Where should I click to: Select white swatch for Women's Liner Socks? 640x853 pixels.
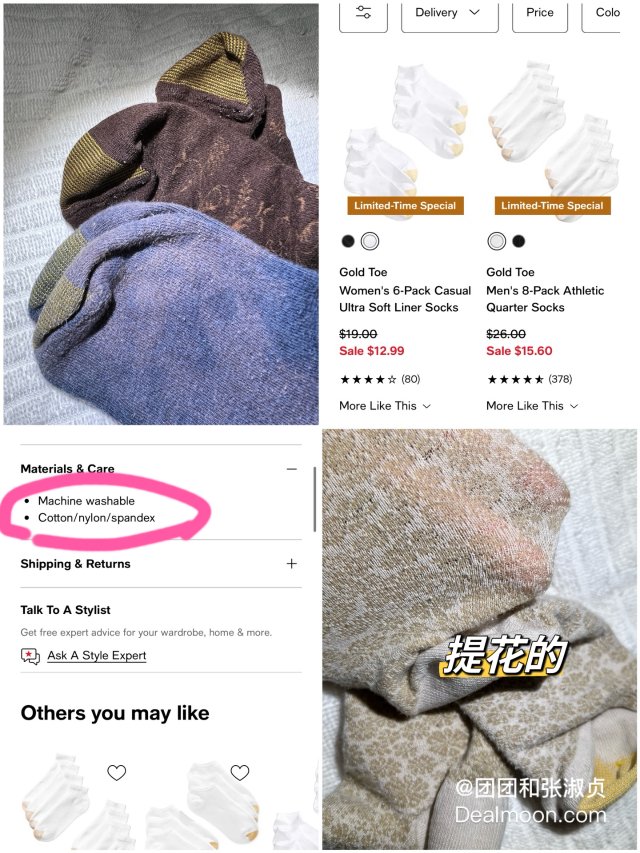pyautogui.click(x=370, y=241)
